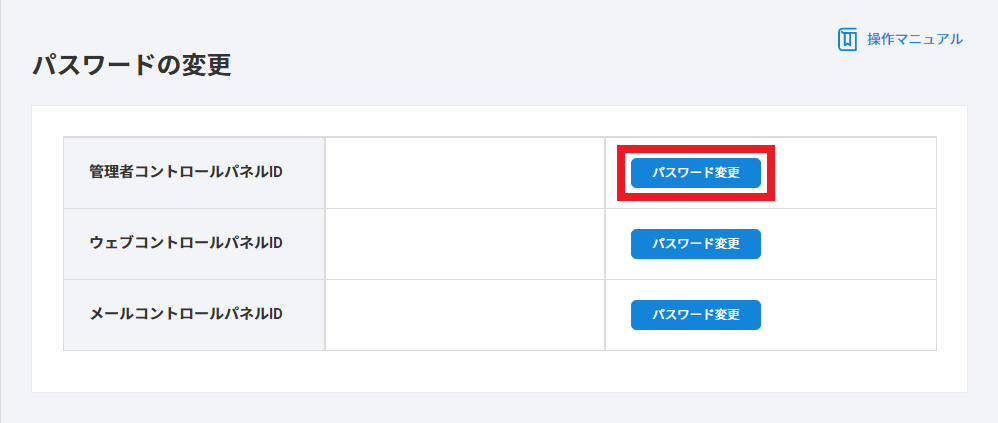998x423 pixels.
Task: Click the 操作マニュアル book icon
Action: coord(848,39)
